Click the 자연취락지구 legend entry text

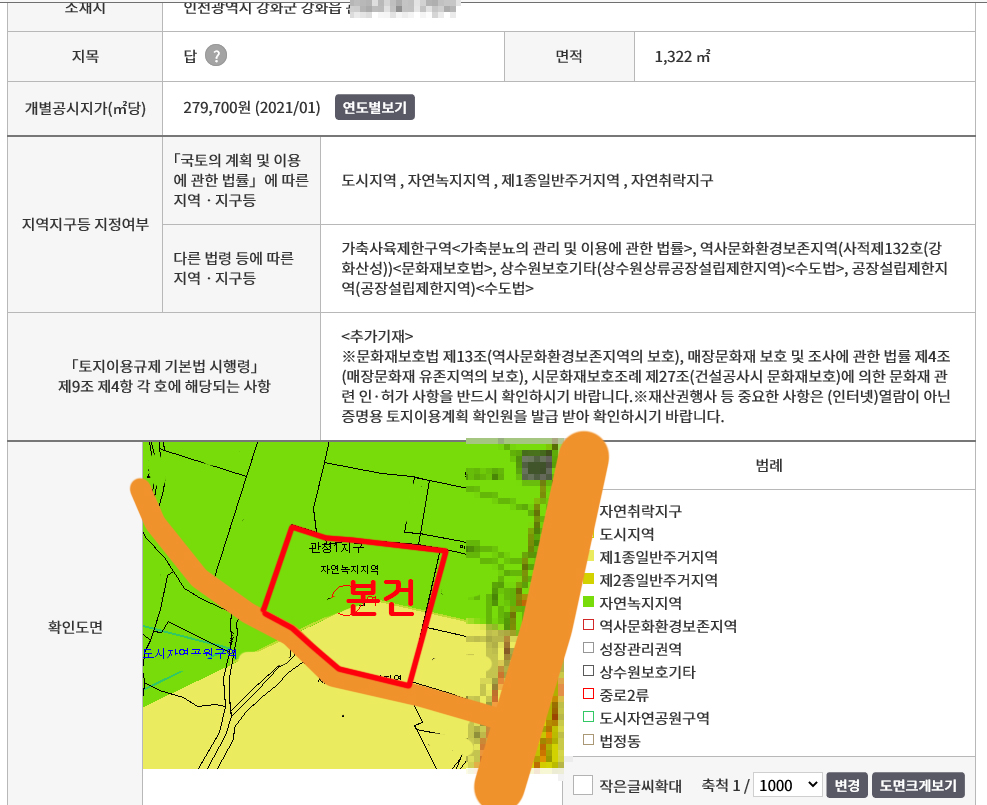pos(640,511)
